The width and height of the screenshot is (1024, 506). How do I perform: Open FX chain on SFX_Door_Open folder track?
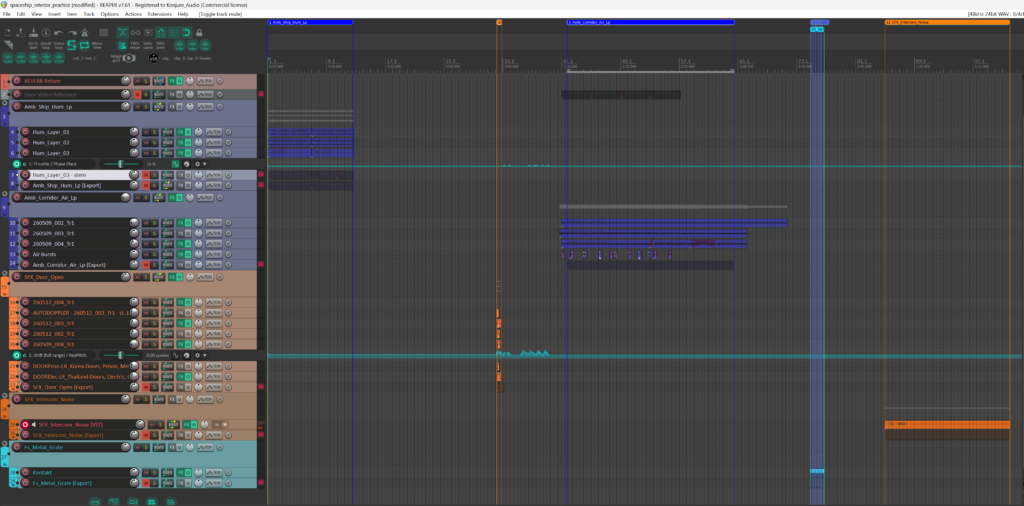tap(172, 277)
